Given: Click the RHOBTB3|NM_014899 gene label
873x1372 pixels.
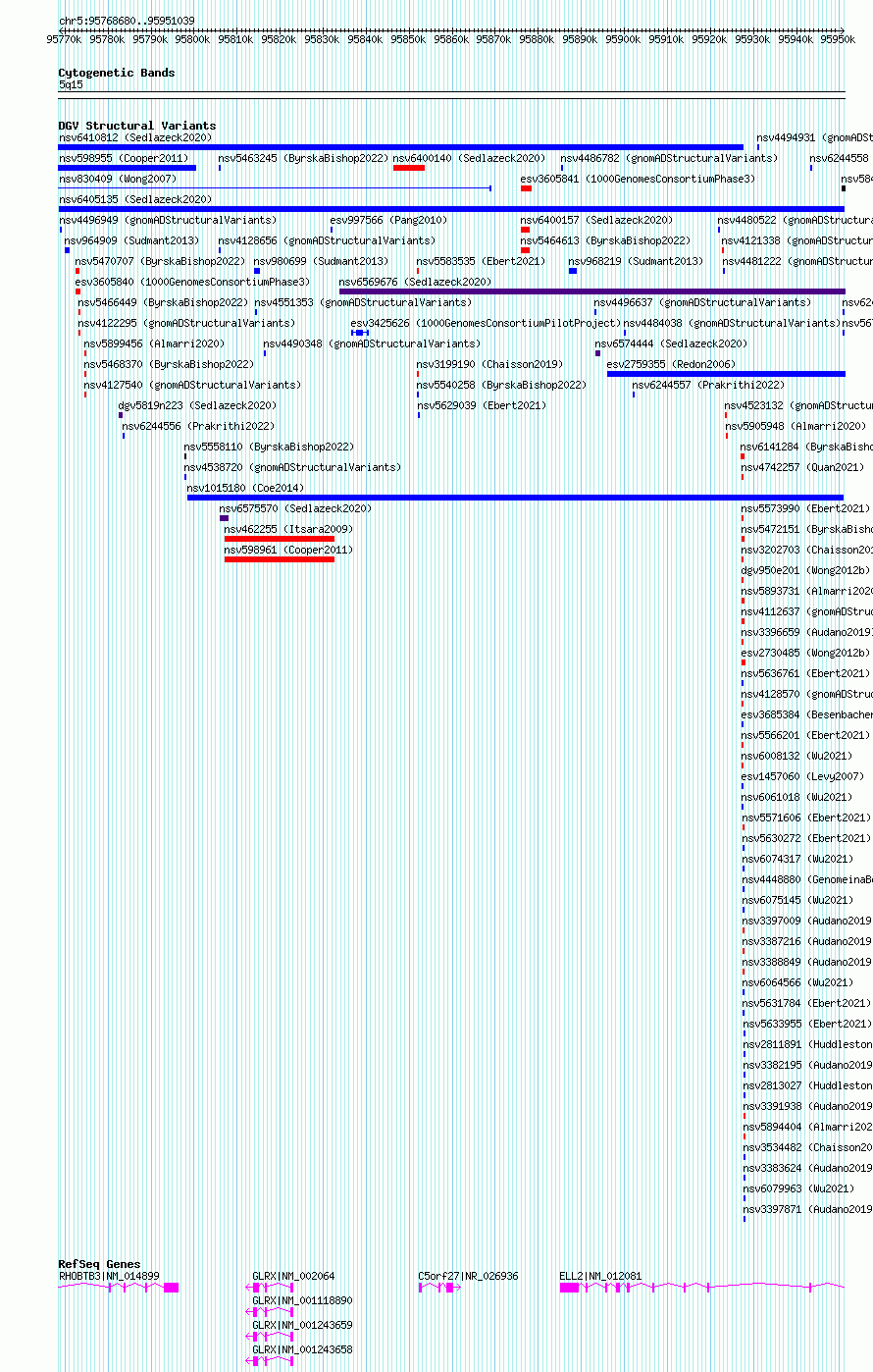Looking at the screenshot, I should click(109, 1276).
